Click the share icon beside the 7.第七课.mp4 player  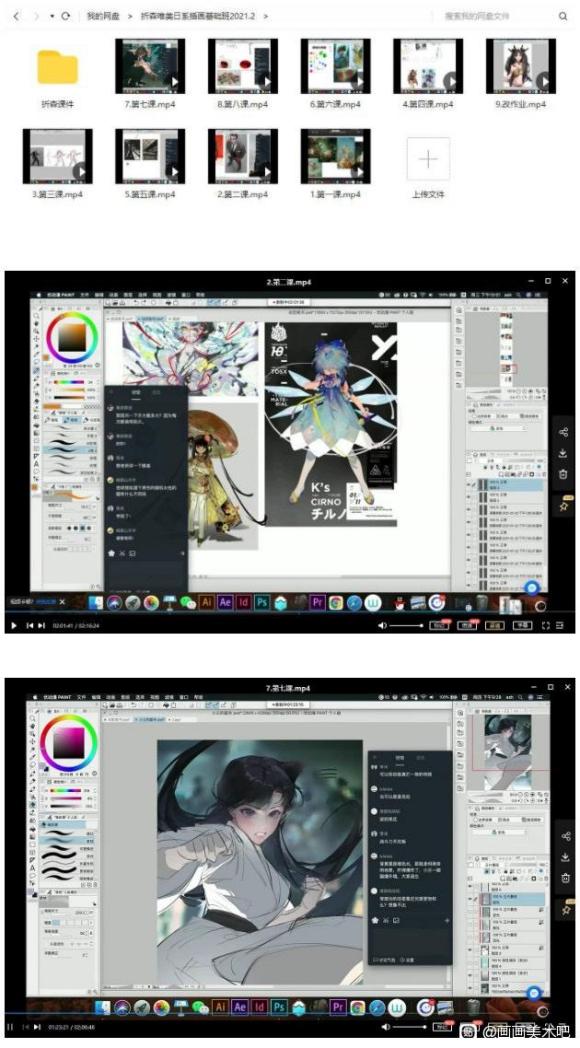(x=565, y=836)
